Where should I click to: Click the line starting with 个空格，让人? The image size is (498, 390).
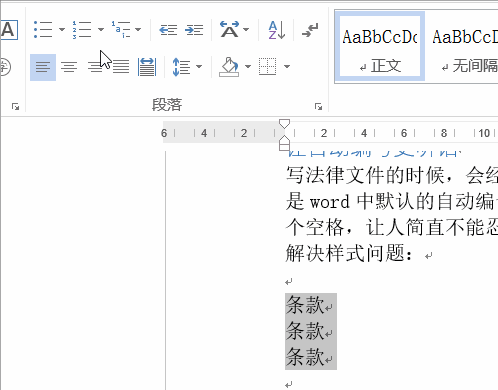click(392, 227)
